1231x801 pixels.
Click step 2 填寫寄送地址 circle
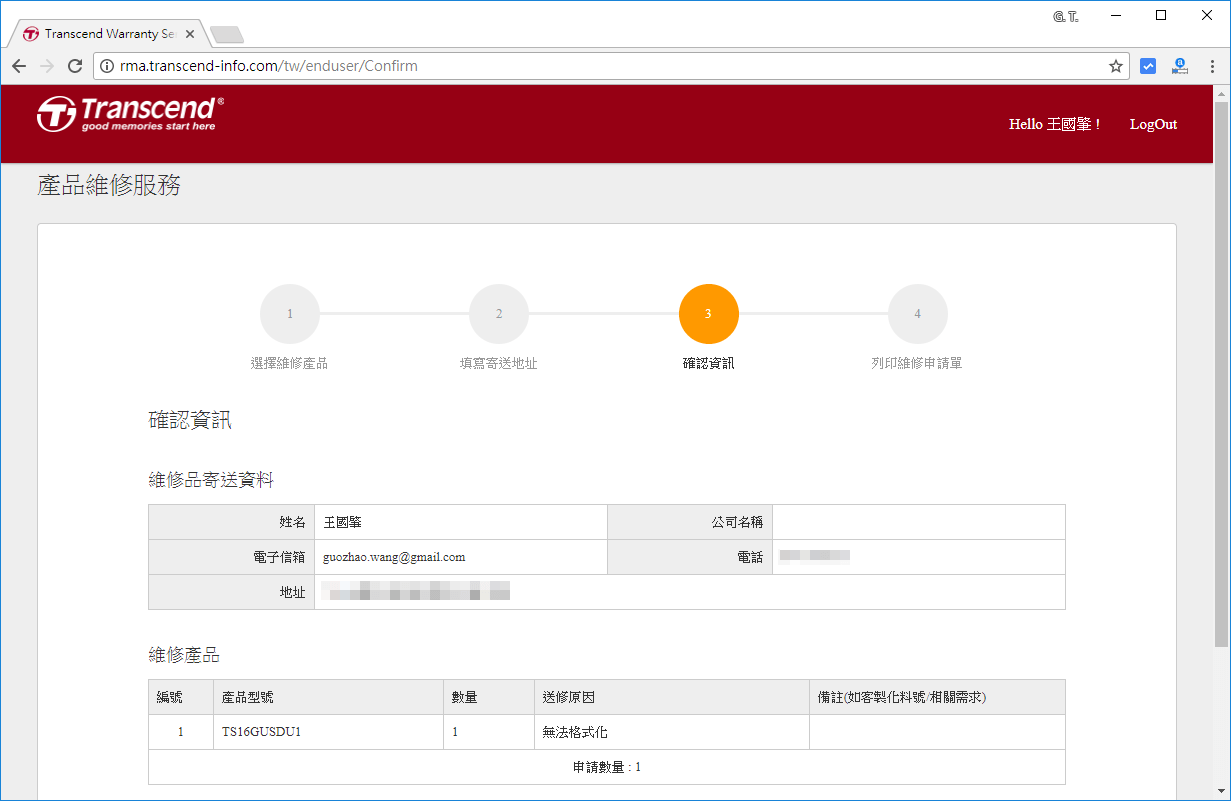[499, 313]
